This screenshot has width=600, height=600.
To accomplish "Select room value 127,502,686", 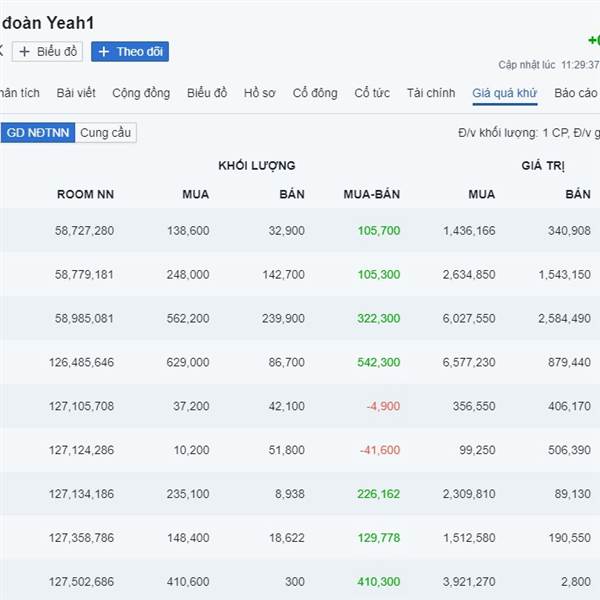I will point(82,582).
